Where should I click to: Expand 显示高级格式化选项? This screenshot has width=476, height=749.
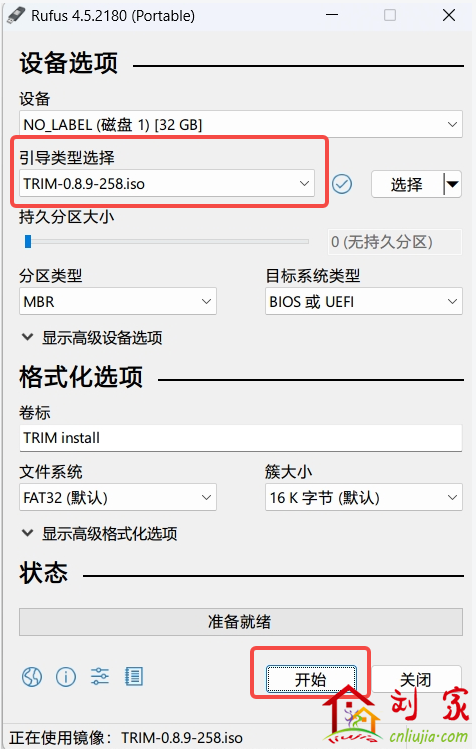pyautogui.click(x=100, y=533)
